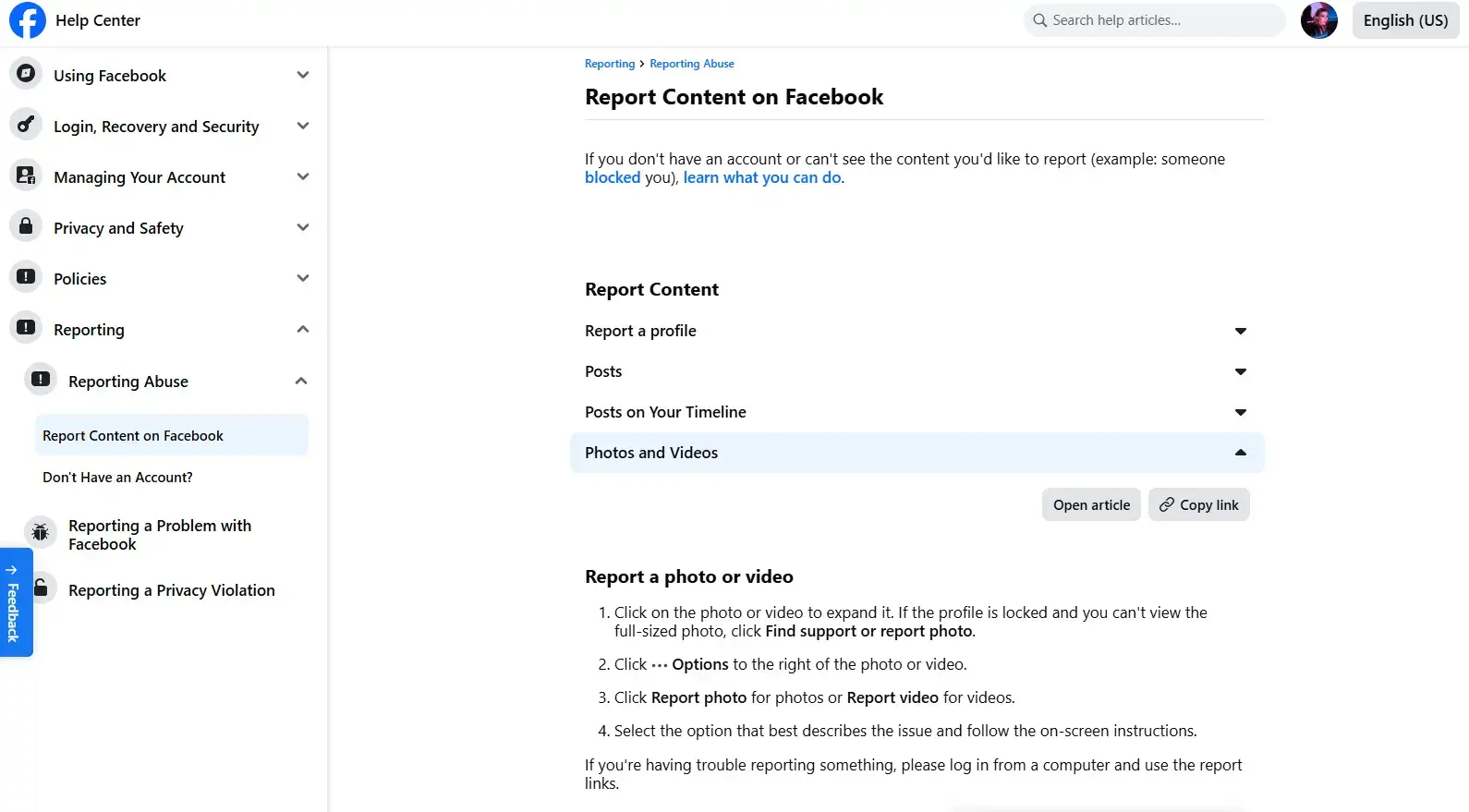Click the Report a photo or video heading

point(689,576)
